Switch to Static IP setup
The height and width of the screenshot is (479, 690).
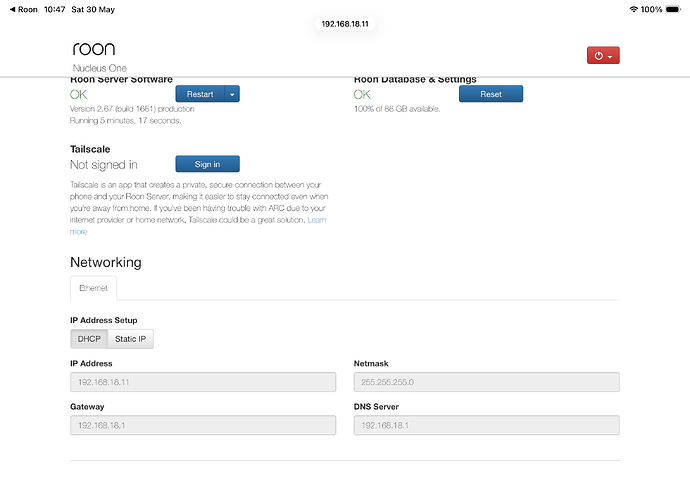[130, 339]
